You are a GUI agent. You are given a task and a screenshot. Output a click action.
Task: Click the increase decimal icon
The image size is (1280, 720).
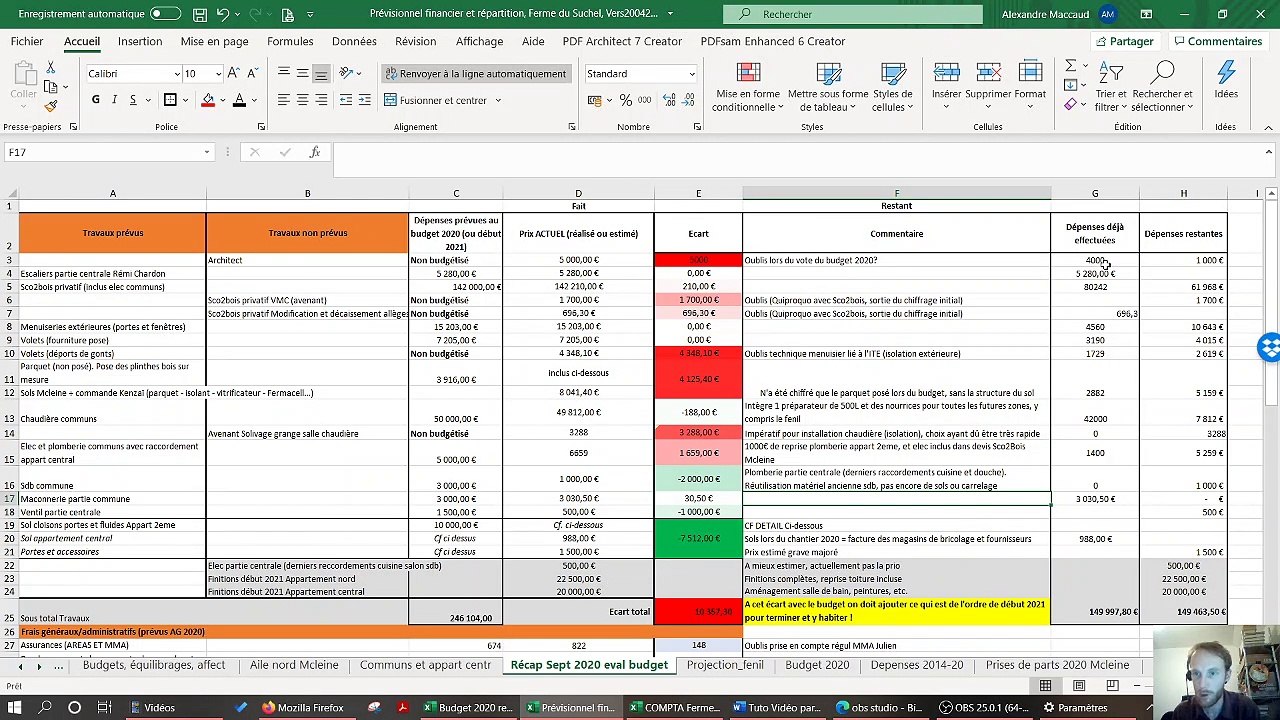pyautogui.click(x=669, y=100)
